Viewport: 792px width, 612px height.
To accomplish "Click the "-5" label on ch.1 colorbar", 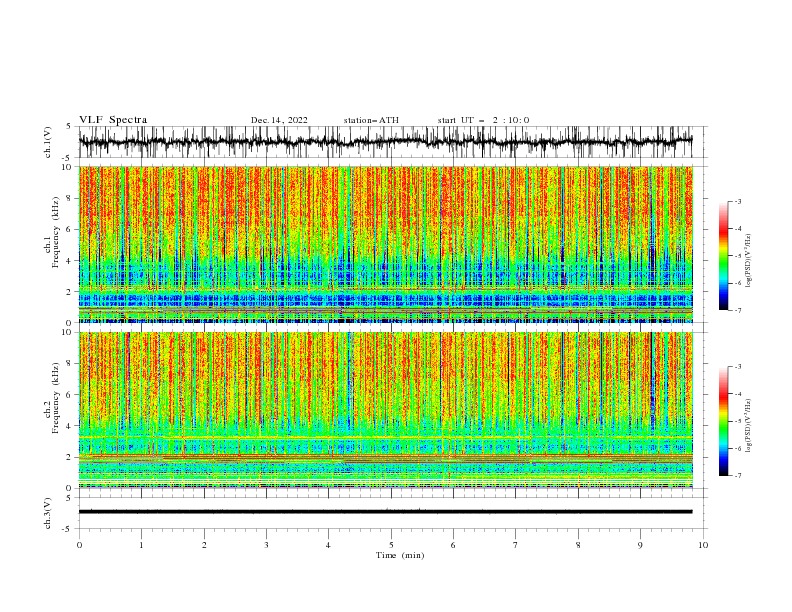I will click(x=738, y=256).
